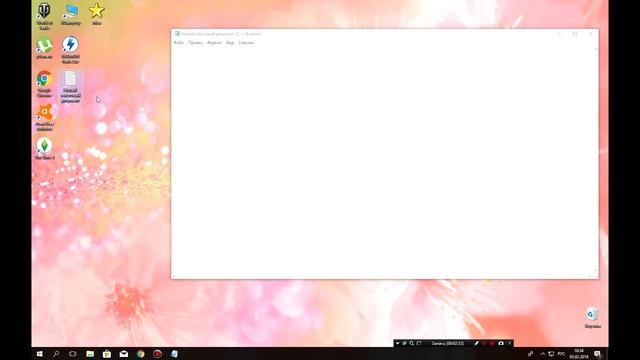Expand the recorder toolbar dropdown arrow
This screenshot has width=640, height=360.
pos(397,344)
